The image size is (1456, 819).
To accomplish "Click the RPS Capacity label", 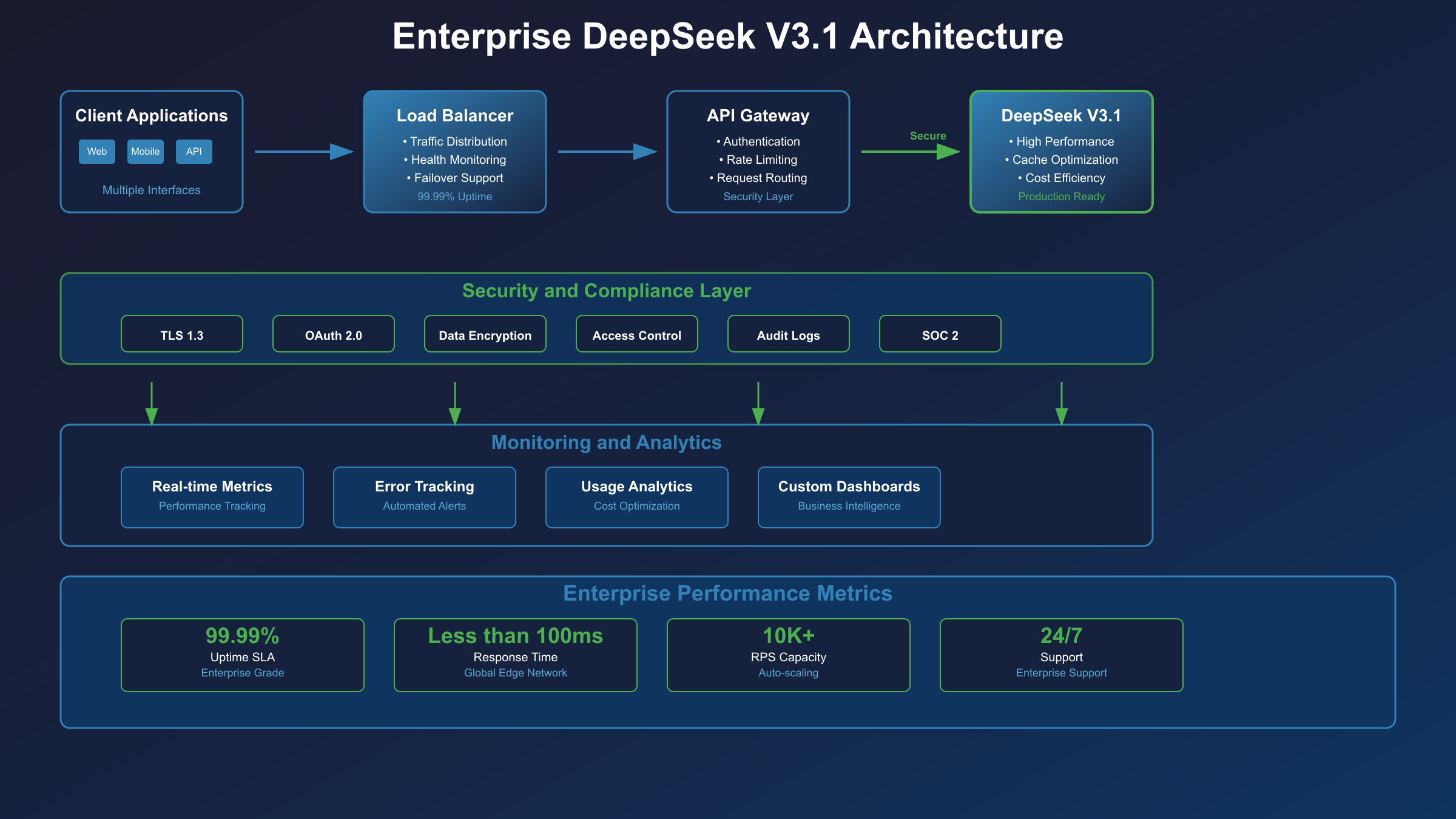I will tap(789, 657).
